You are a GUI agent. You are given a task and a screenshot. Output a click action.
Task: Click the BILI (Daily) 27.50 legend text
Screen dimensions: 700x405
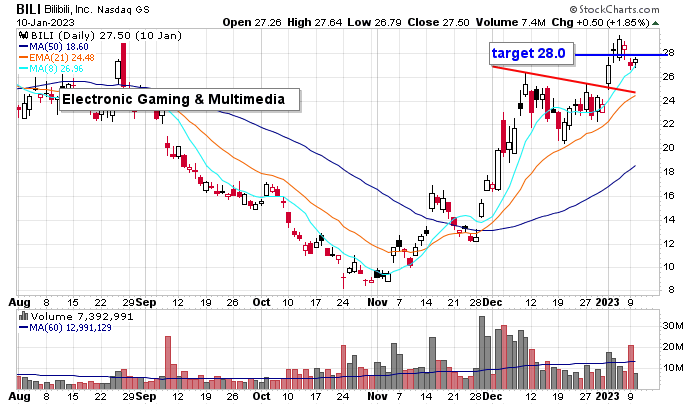(x=106, y=36)
